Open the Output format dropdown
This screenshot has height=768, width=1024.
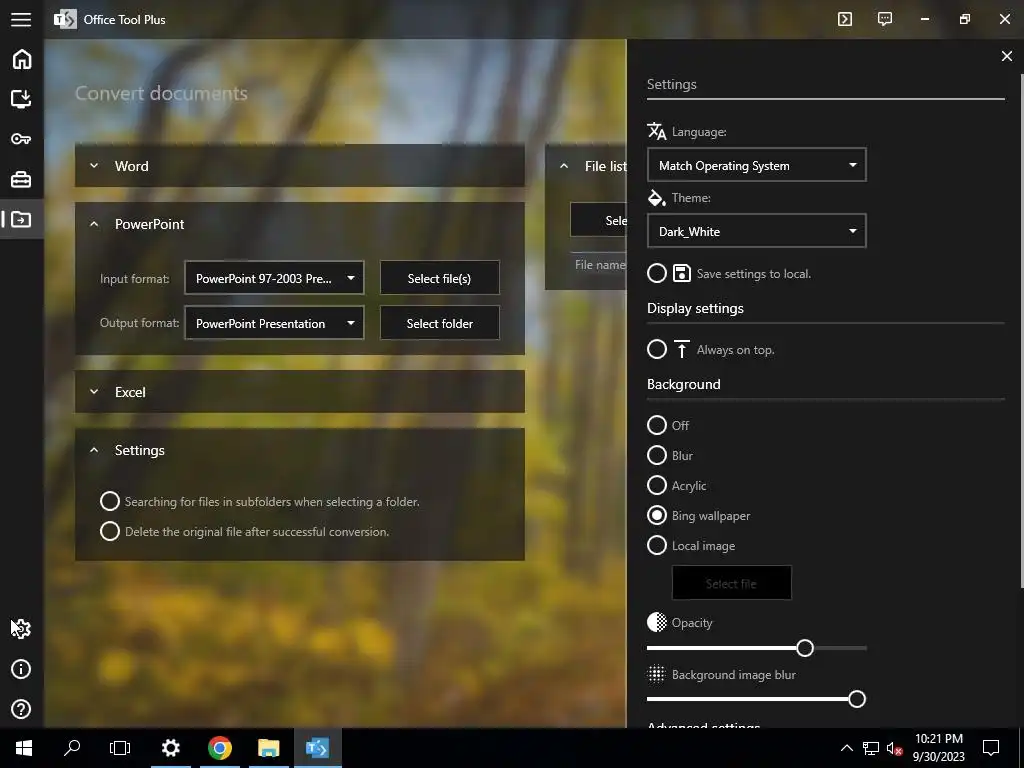coord(274,323)
